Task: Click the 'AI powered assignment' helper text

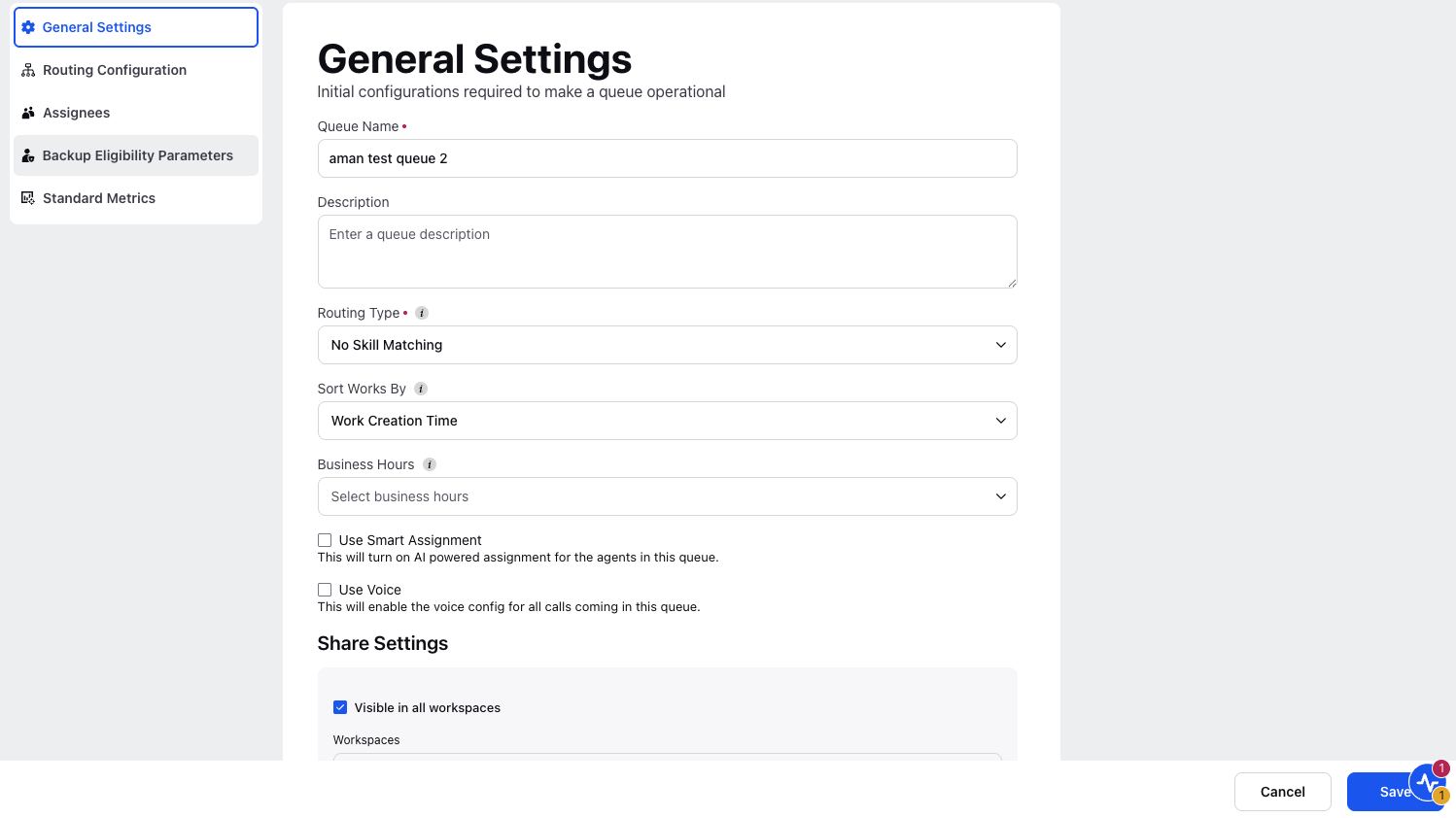Action: pyautogui.click(x=518, y=558)
